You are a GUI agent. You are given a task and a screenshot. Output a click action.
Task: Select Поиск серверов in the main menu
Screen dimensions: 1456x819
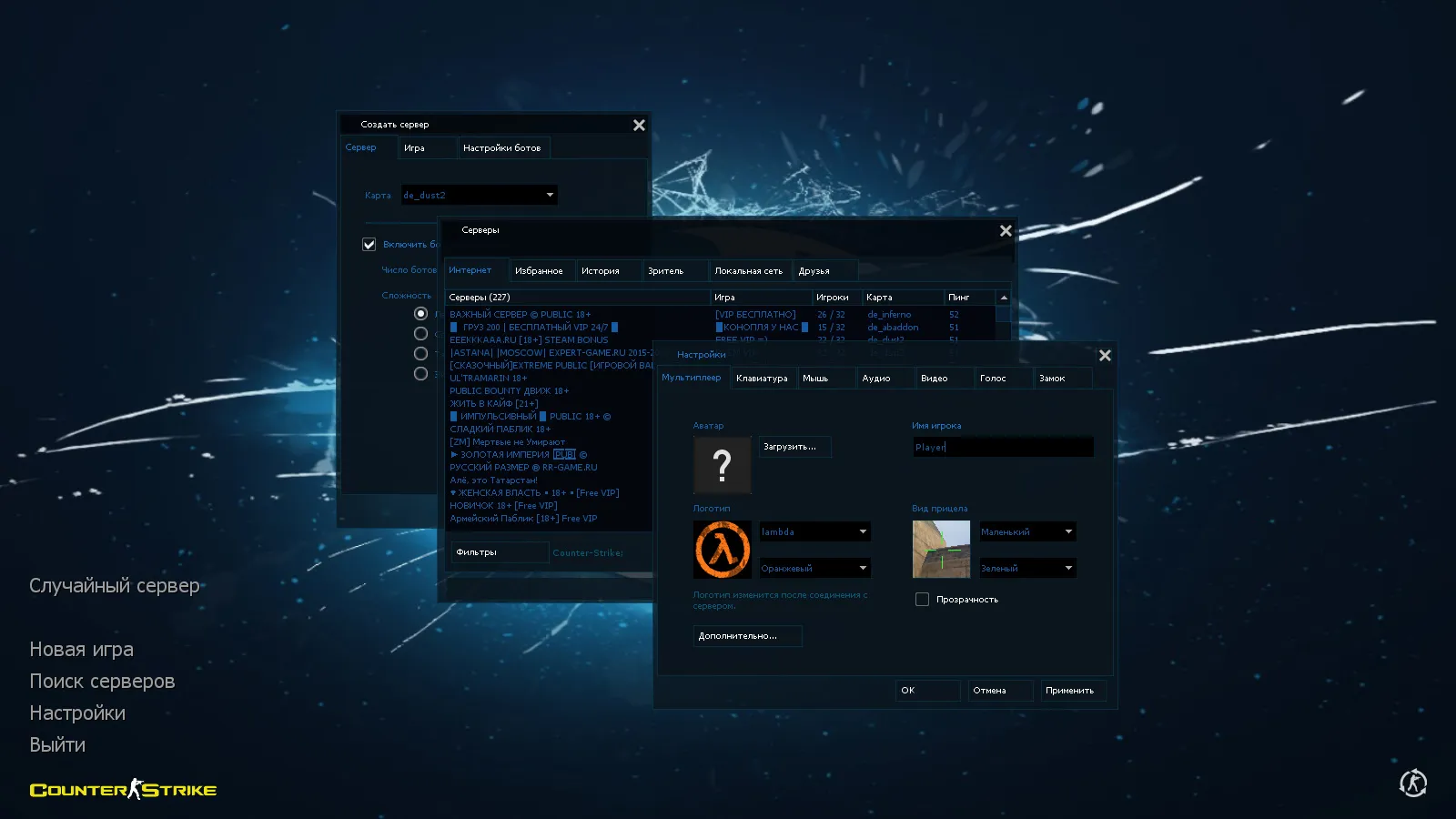[x=101, y=681]
